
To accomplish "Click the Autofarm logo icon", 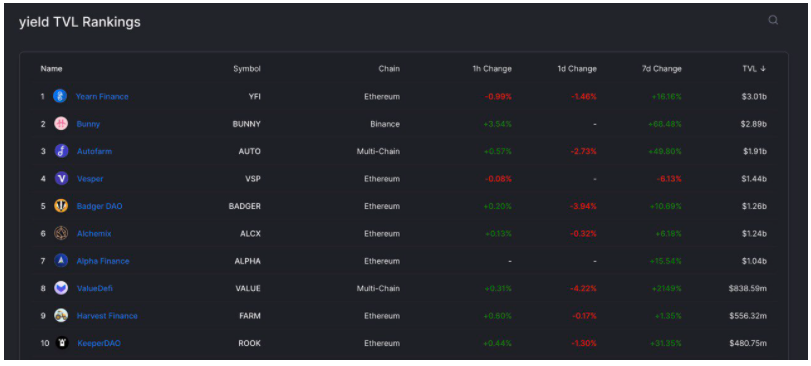I will 61,151.
